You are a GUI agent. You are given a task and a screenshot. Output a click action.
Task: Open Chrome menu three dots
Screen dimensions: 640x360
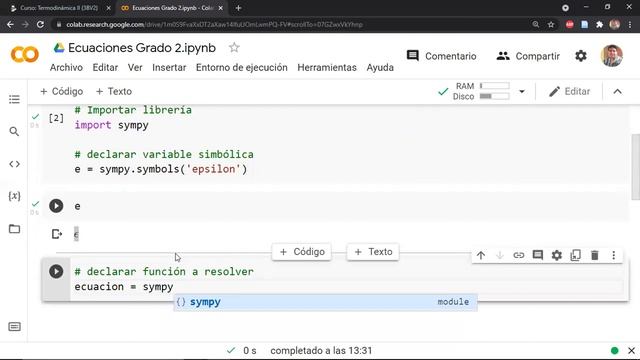point(630,24)
